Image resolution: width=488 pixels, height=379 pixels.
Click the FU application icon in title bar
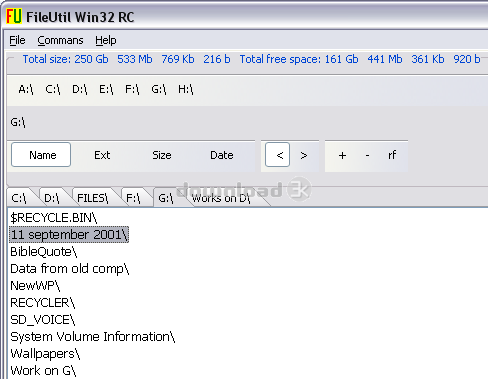14,16
